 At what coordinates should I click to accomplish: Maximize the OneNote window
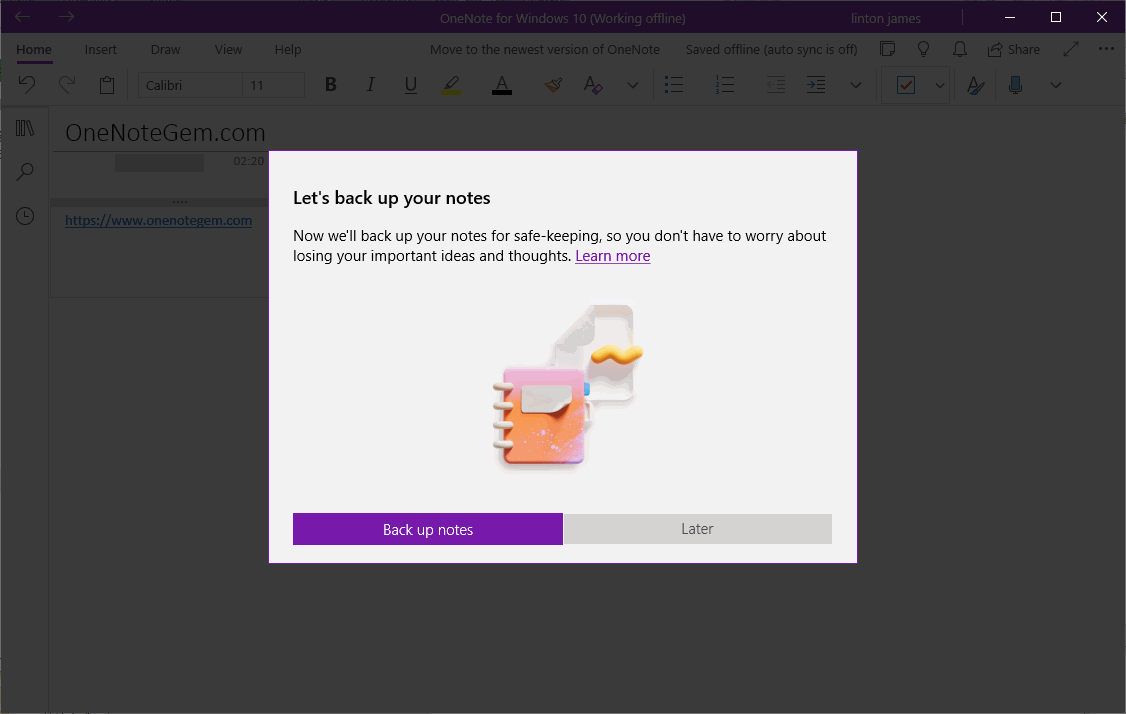click(1056, 17)
